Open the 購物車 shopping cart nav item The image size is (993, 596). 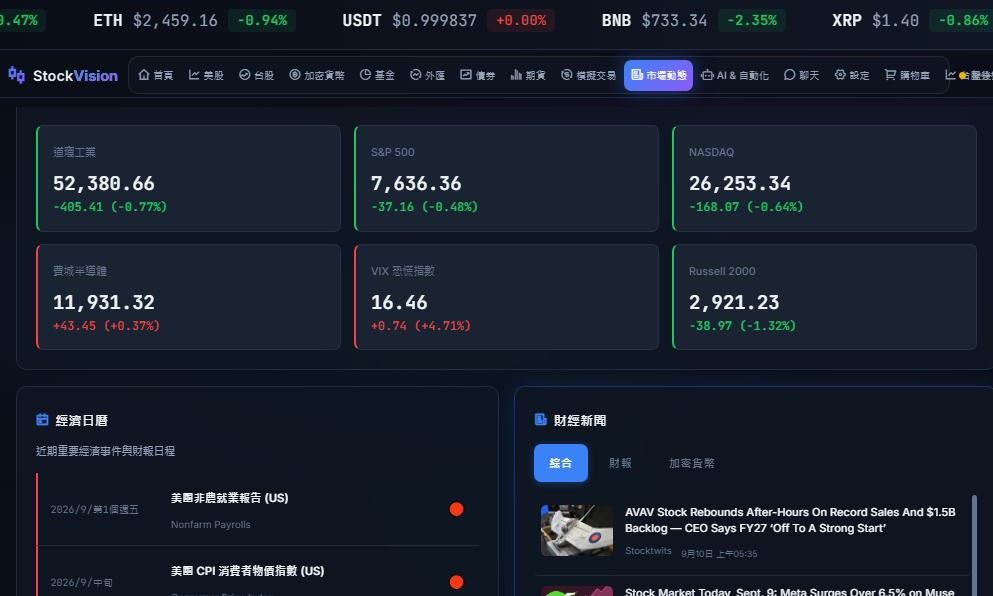pyautogui.click(x=907, y=75)
